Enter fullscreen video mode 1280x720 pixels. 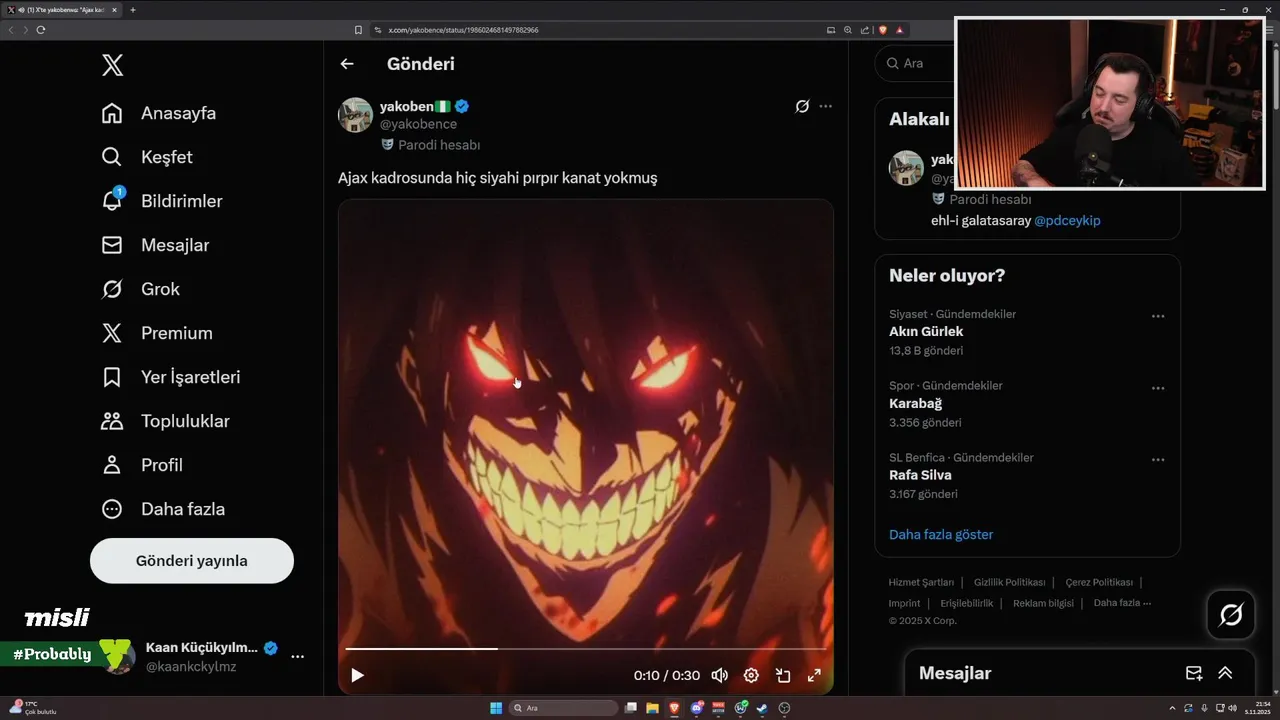tap(814, 675)
